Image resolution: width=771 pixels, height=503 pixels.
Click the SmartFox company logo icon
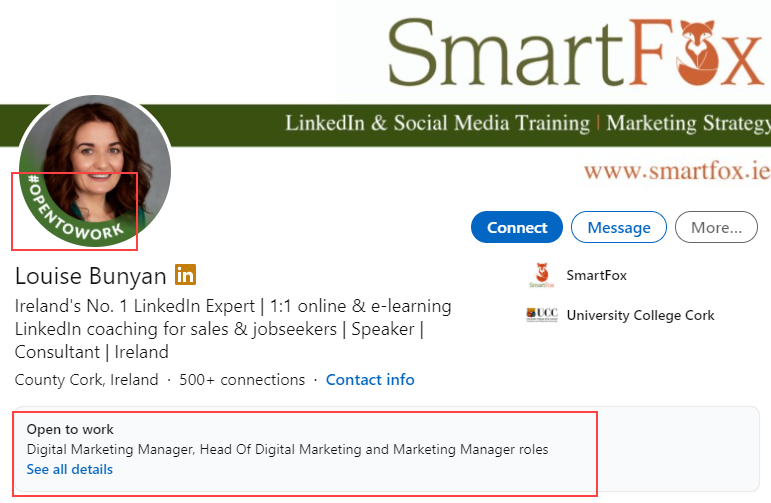tap(542, 275)
